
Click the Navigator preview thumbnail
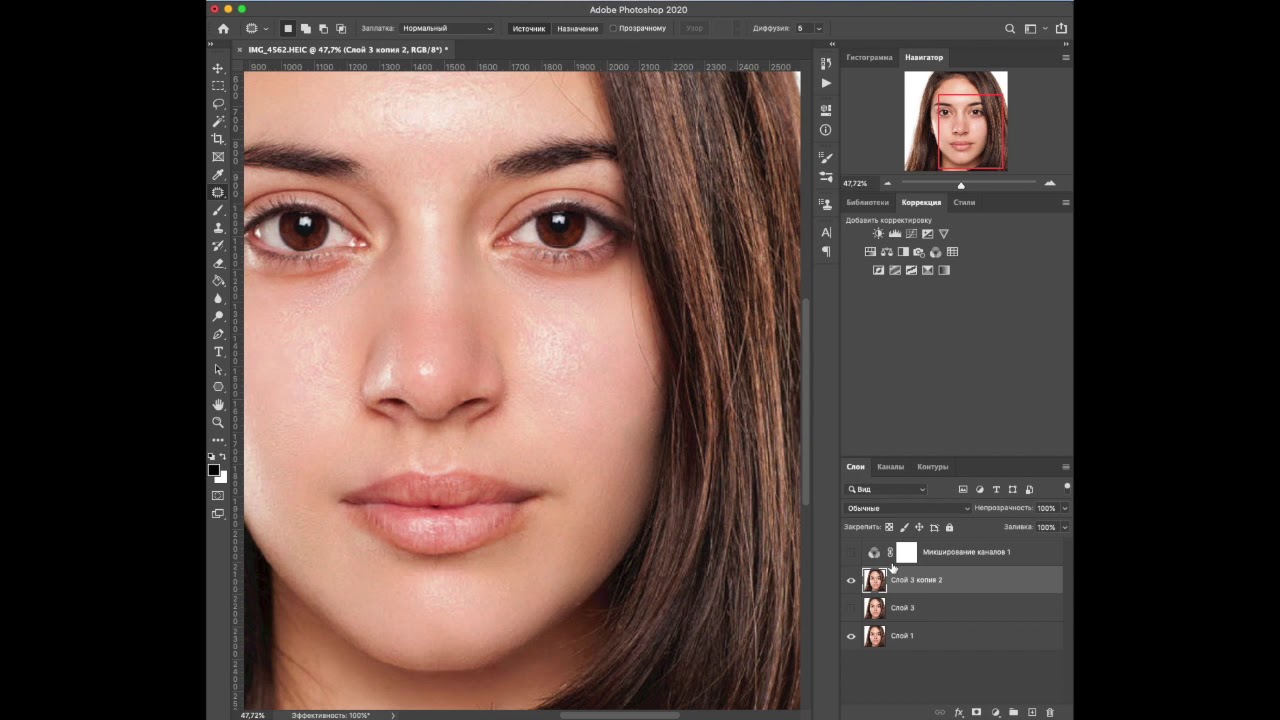[x=956, y=121]
